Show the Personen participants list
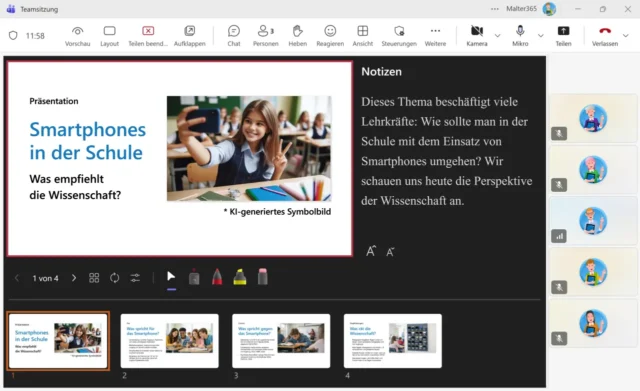Image resolution: width=640 pixels, height=391 pixels. pos(265,36)
